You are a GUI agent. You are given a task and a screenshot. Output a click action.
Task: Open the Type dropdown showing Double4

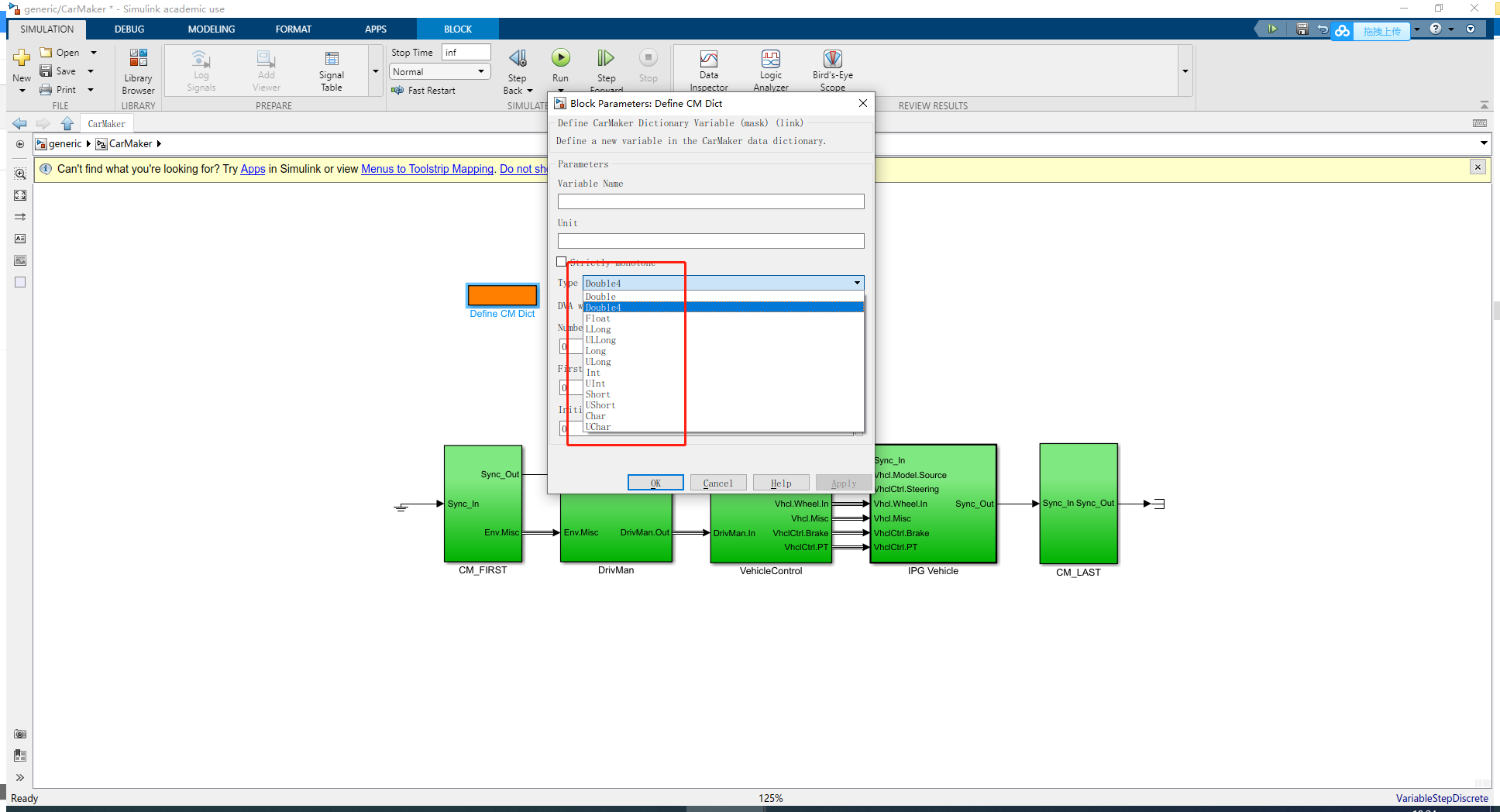pos(723,283)
